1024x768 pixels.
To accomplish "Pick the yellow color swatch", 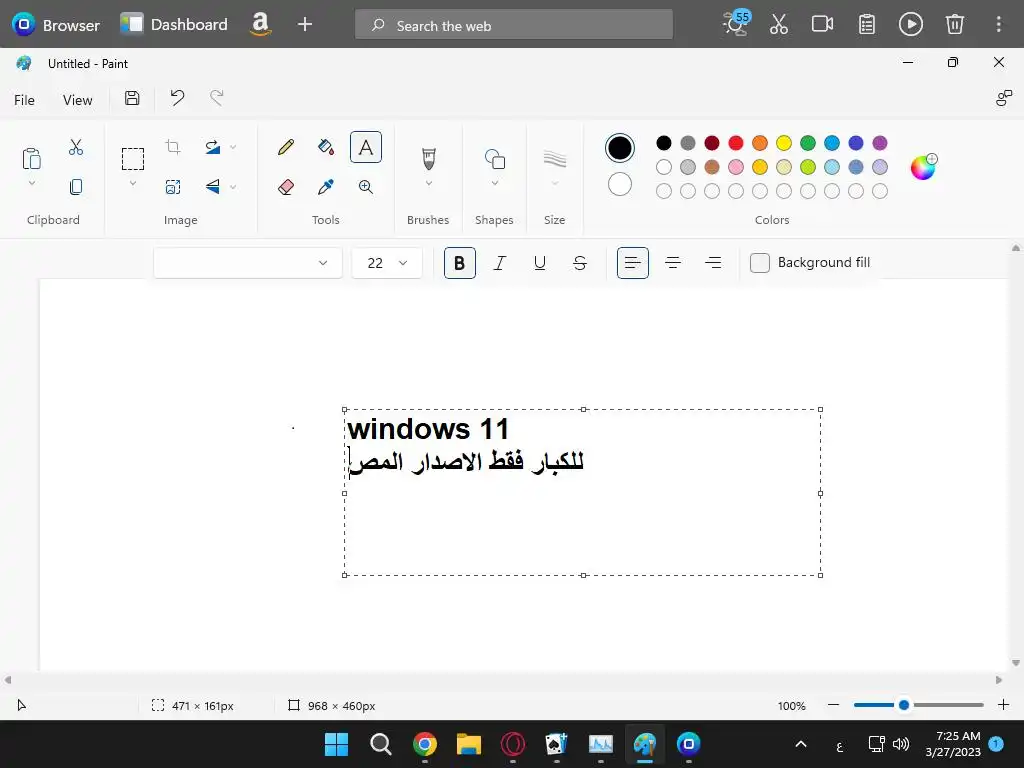I will (x=784, y=143).
